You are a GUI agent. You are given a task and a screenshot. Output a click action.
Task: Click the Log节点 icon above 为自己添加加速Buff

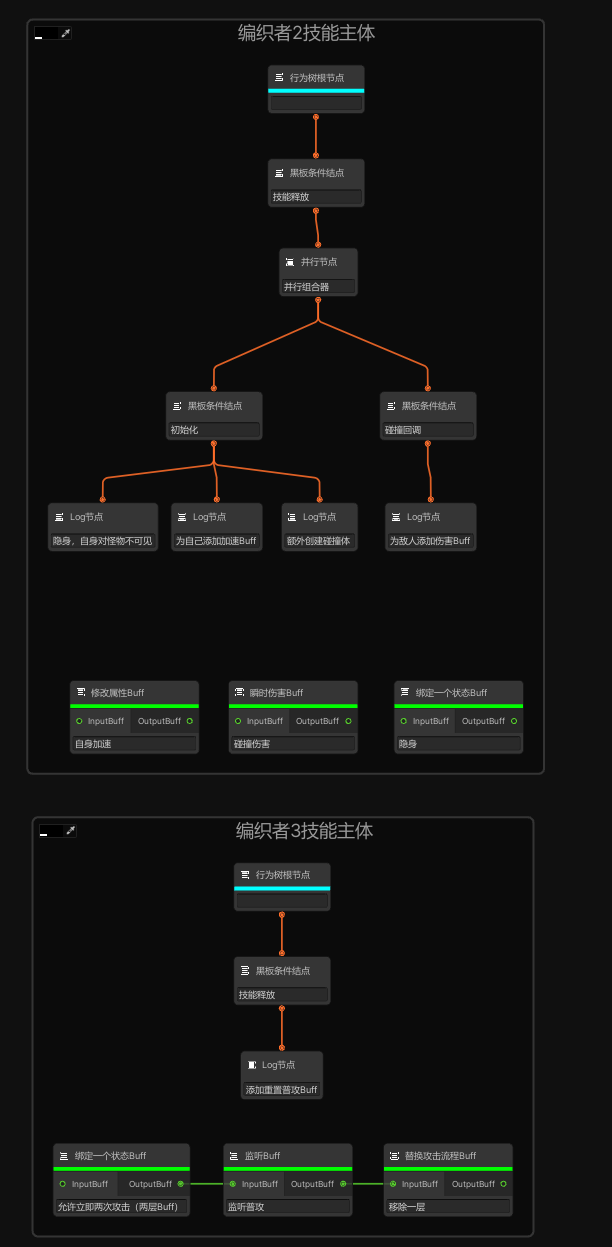183,517
